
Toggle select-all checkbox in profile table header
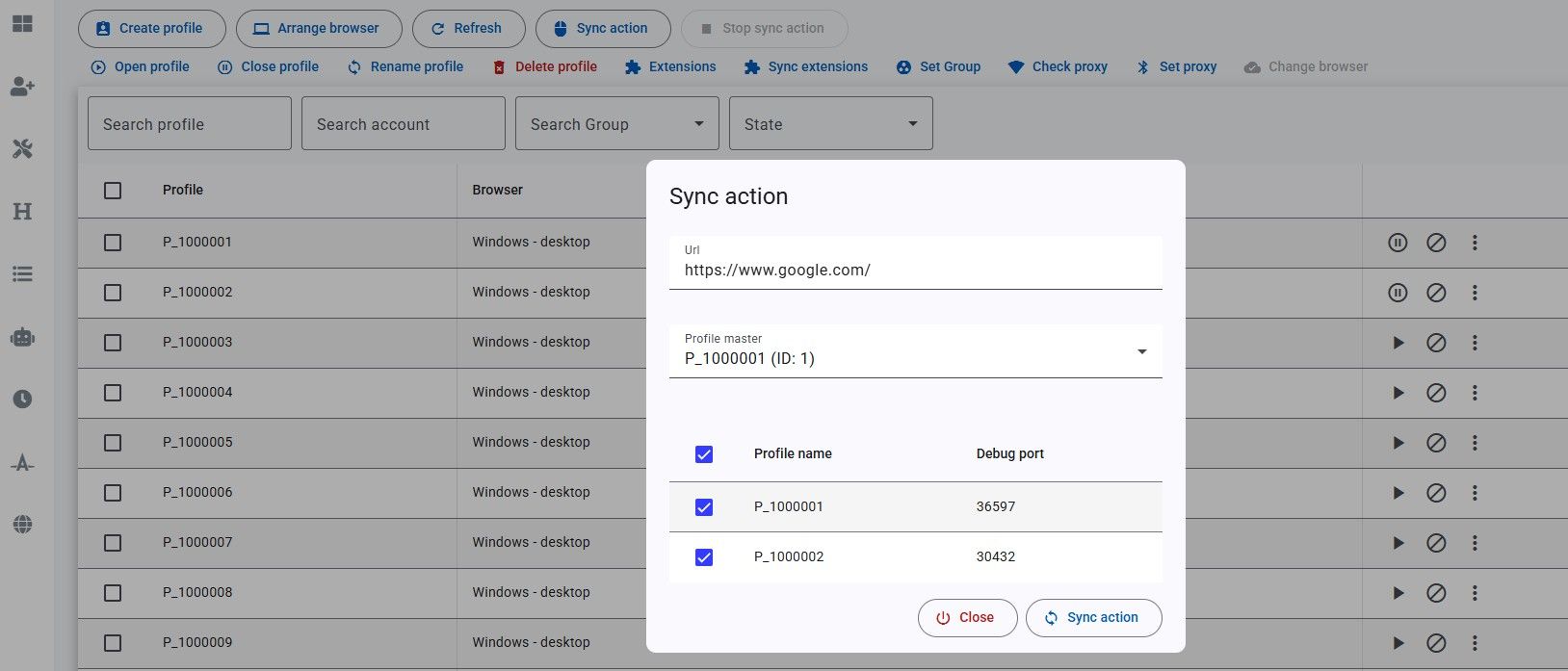coord(113,191)
